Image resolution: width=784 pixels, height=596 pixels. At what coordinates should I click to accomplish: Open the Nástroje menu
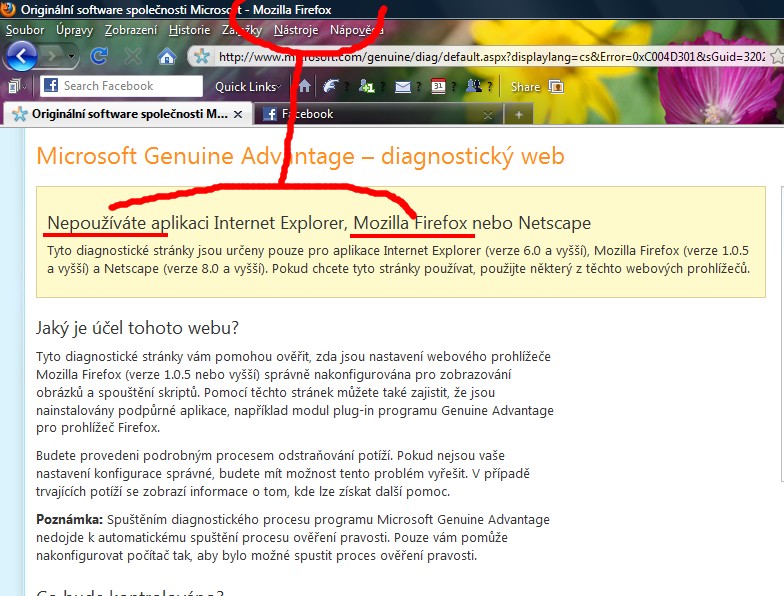(296, 30)
